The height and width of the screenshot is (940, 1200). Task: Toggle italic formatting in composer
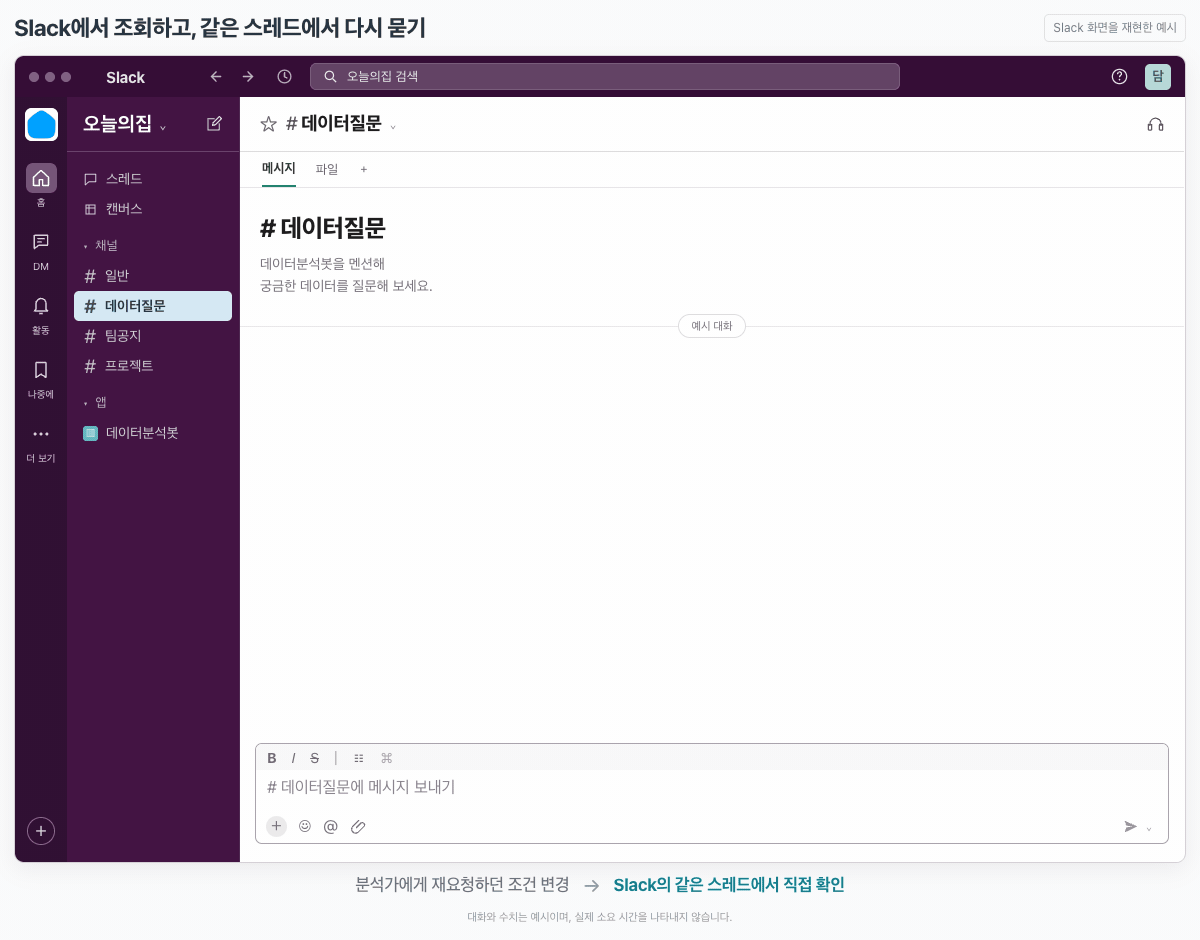(x=293, y=758)
